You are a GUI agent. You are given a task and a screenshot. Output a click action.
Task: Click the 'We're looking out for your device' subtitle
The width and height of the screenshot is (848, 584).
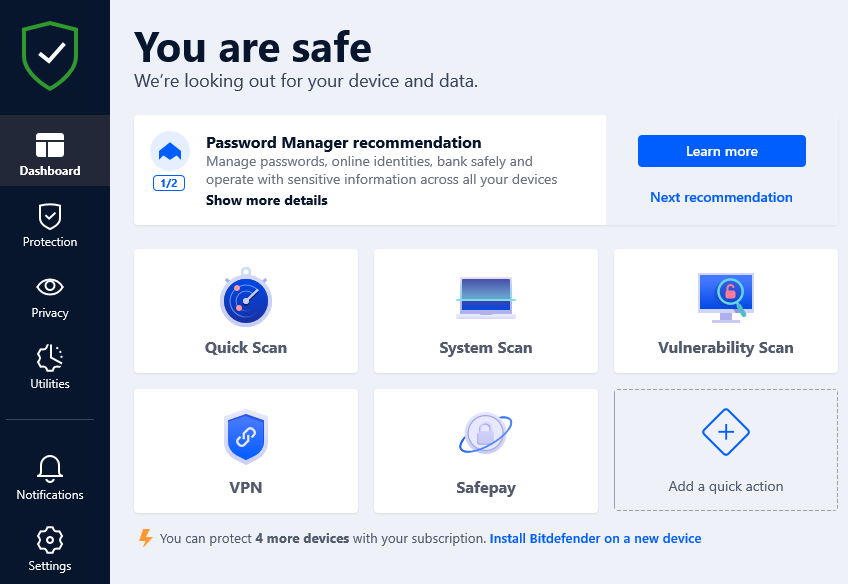click(306, 81)
